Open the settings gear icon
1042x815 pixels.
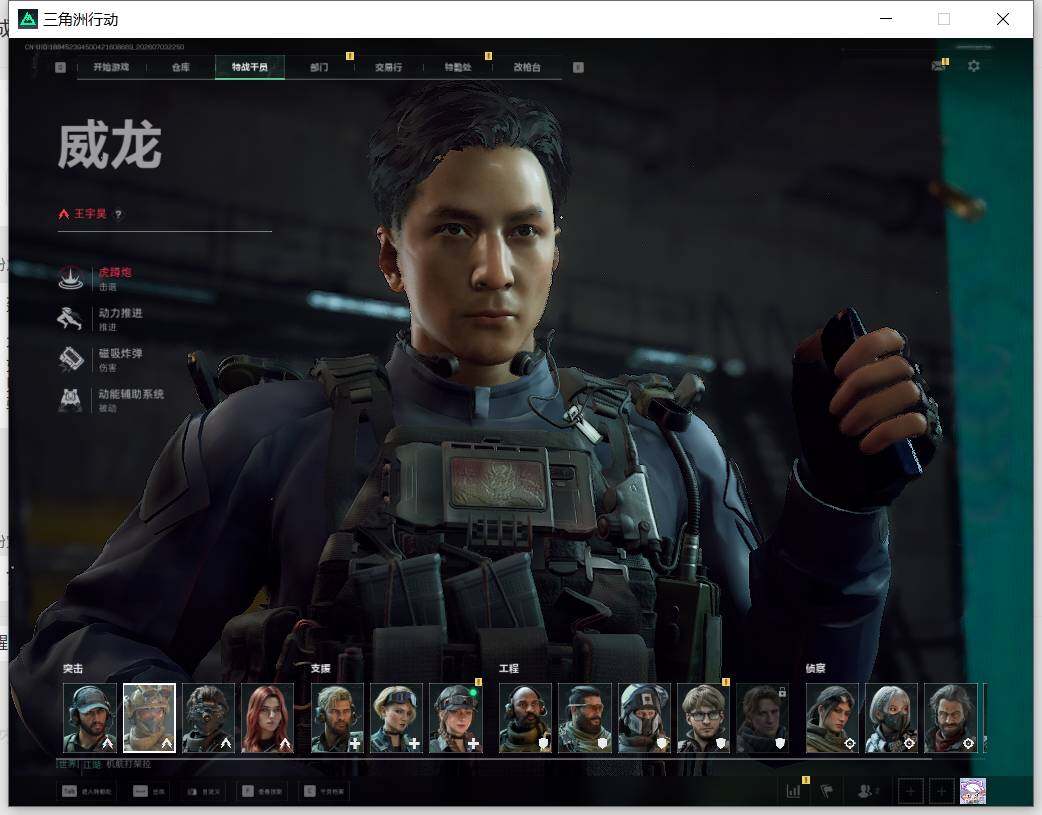(974, 66)
